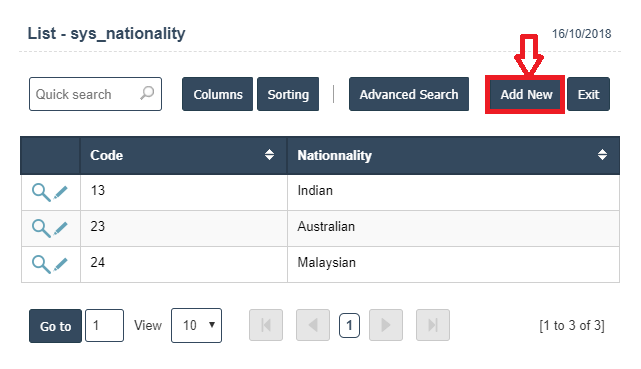Viewport: 641px width, 369px height.
Task: Open Sorting options
Action: (288, 94)
